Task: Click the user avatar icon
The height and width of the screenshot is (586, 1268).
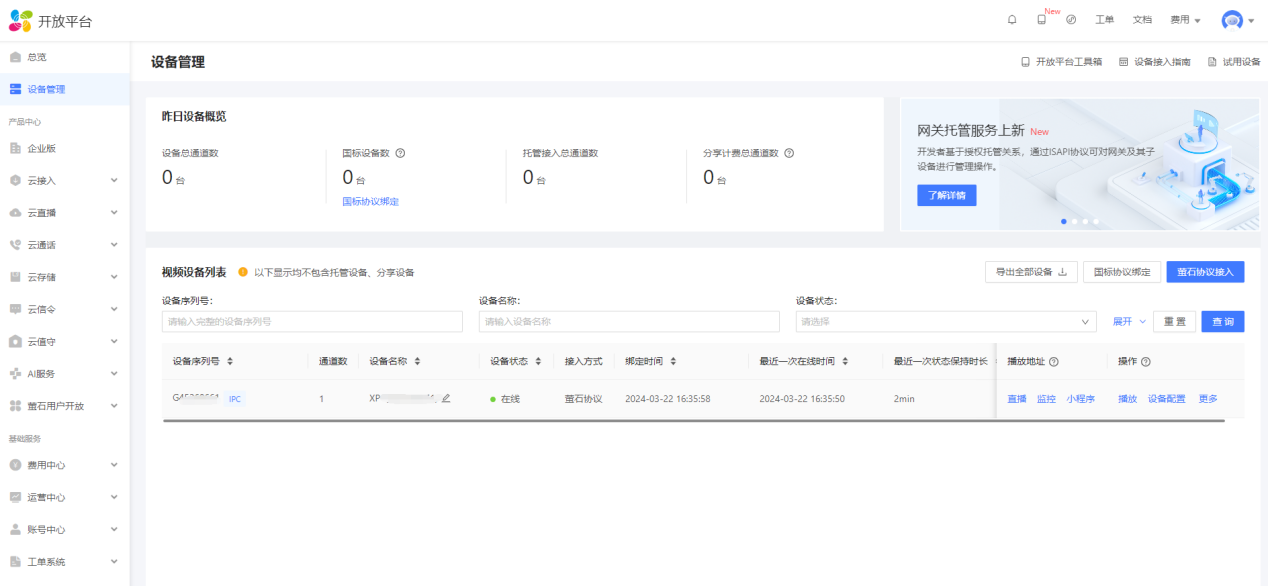Action: [x=1232, y=20]
